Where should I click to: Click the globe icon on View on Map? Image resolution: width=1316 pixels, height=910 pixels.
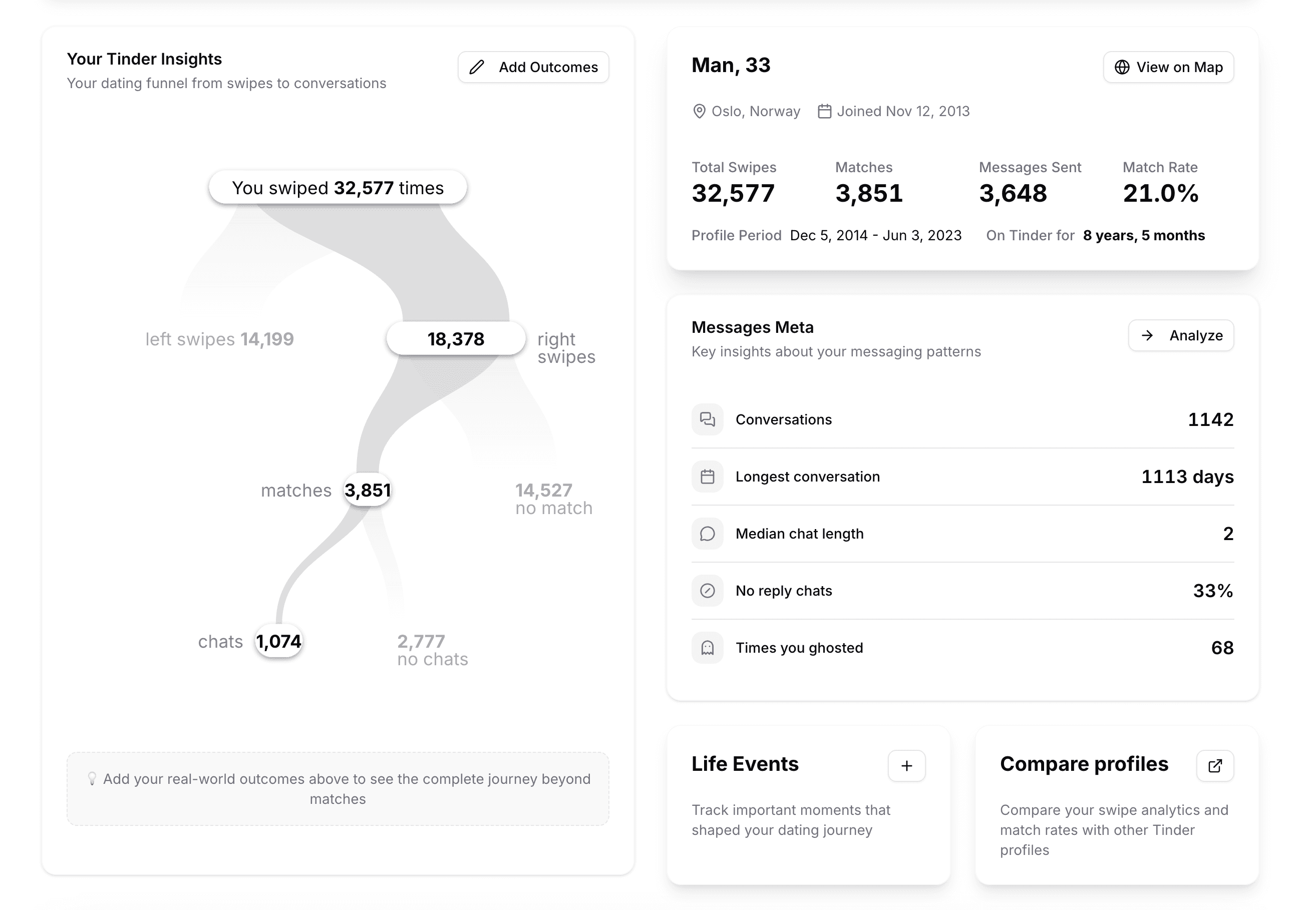1122,67
